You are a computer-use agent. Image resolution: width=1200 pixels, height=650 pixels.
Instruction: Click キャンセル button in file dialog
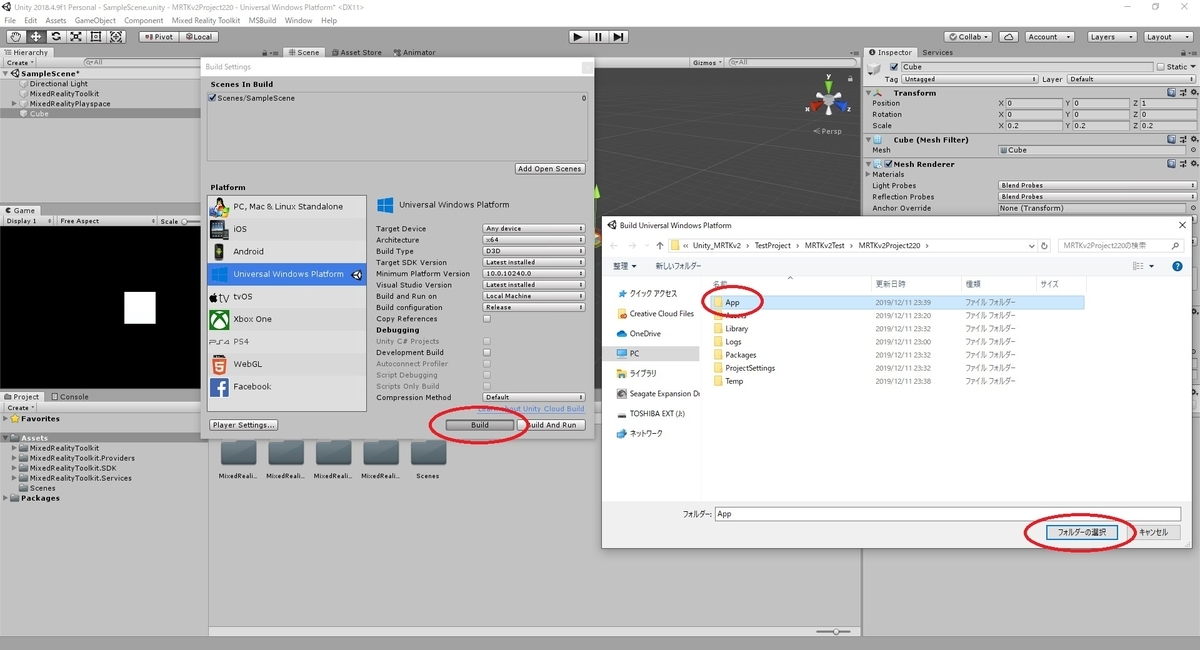(x=1153, y=532)
